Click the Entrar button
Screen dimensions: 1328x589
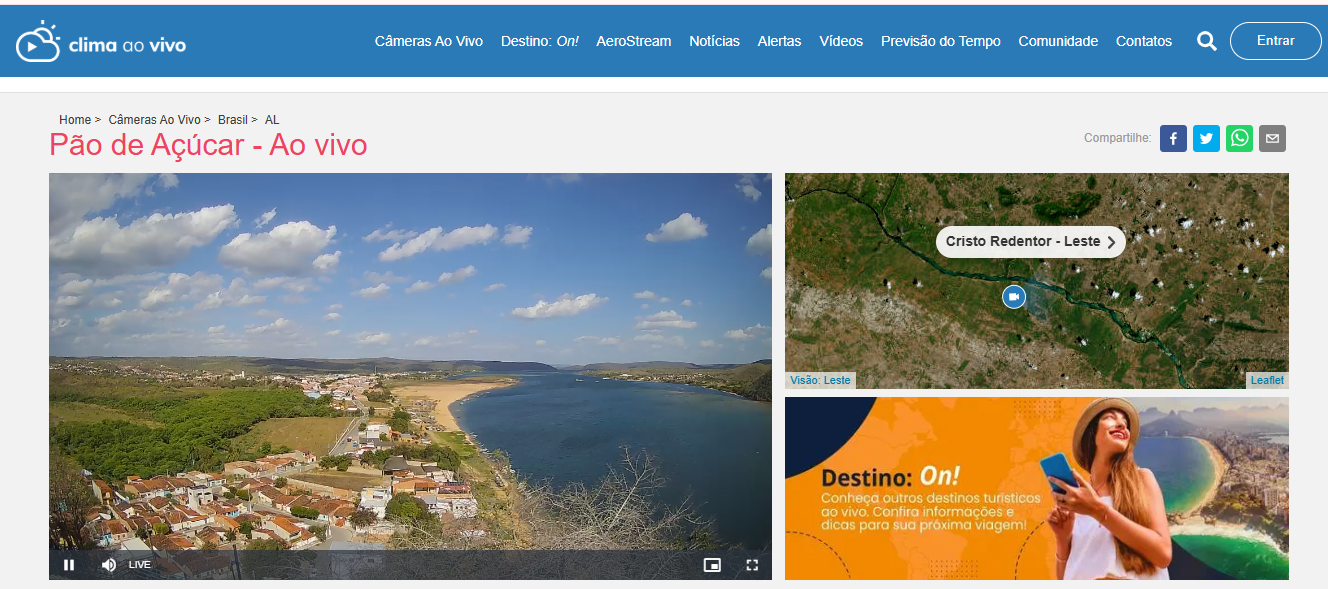[1275, 40]
